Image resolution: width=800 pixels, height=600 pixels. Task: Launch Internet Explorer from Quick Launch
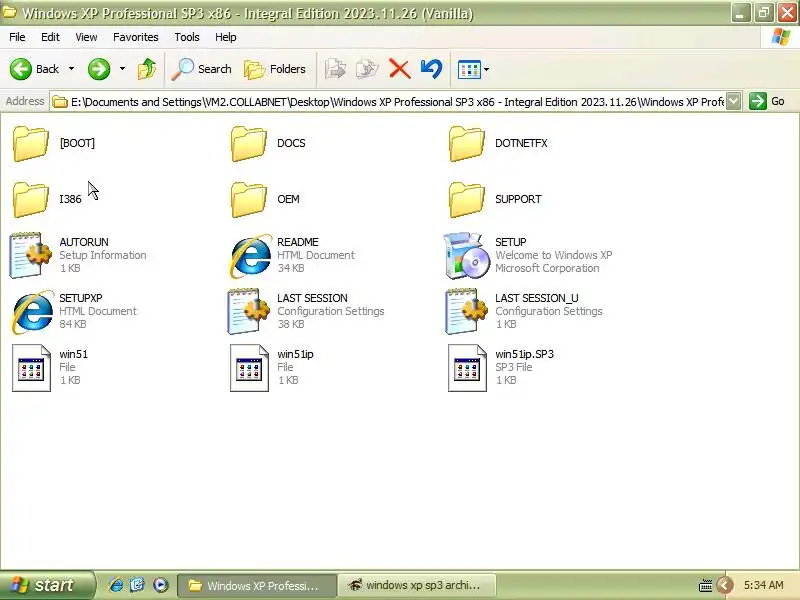click(116, 585)
